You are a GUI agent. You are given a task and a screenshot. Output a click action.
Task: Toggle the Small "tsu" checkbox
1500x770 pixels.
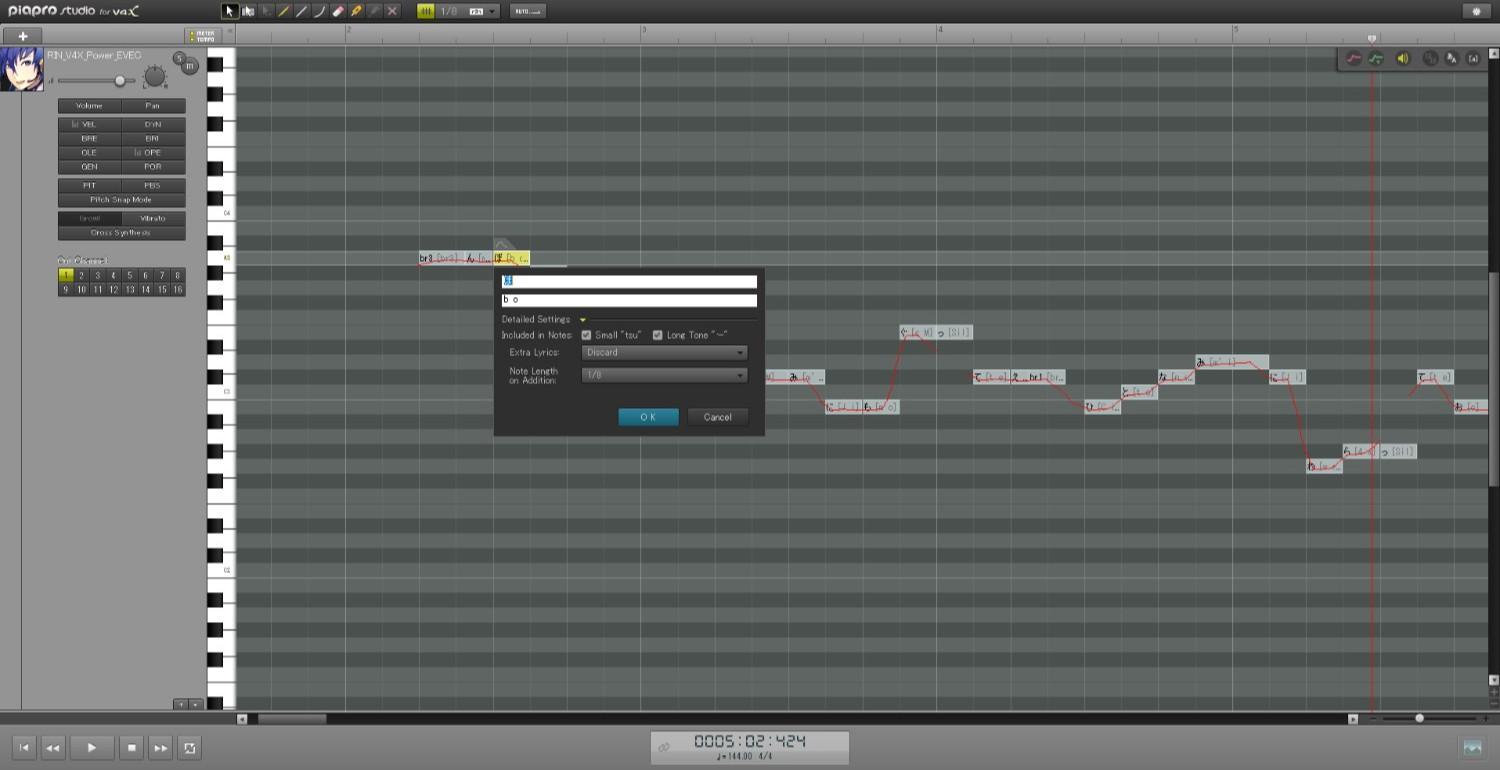[587, 335]
